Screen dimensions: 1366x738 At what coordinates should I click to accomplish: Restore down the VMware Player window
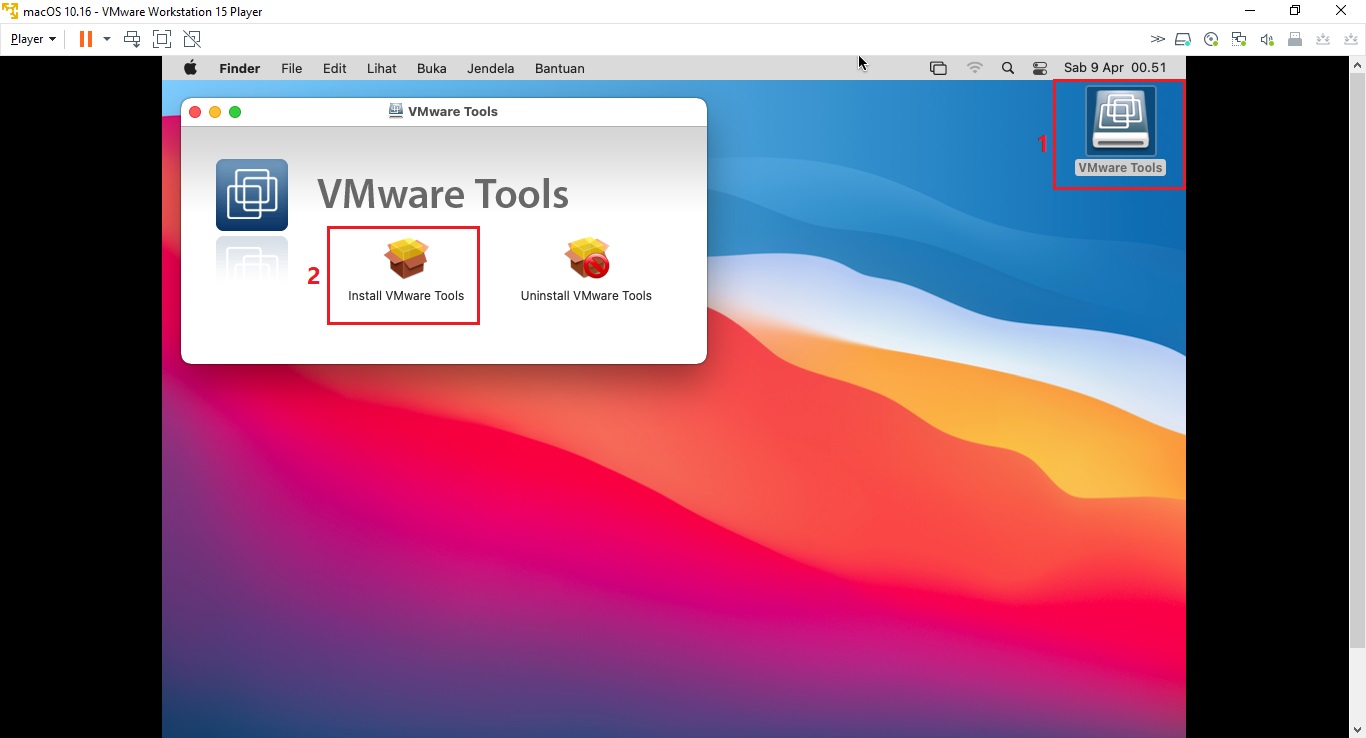[x=1295, y=11]
